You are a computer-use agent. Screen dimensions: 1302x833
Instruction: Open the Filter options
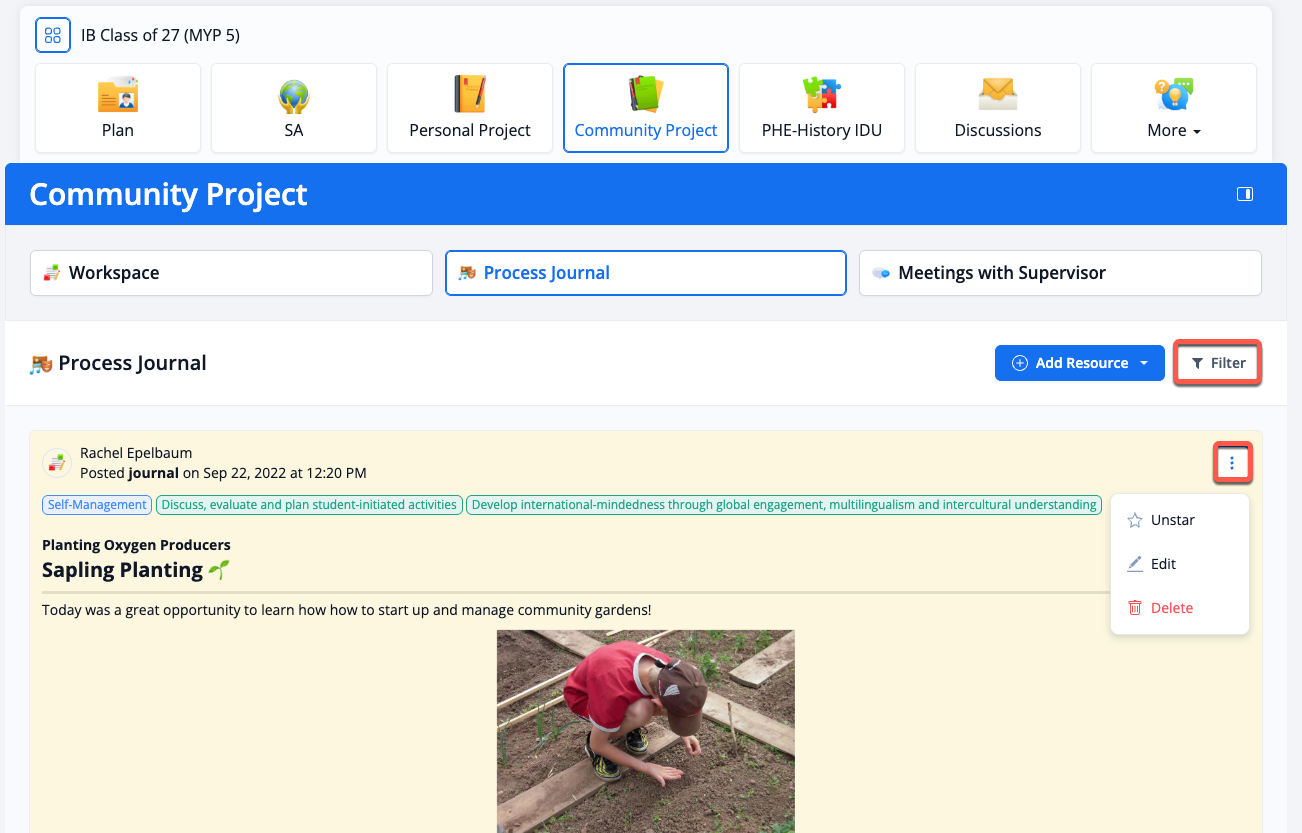[x=1218, y=363]
